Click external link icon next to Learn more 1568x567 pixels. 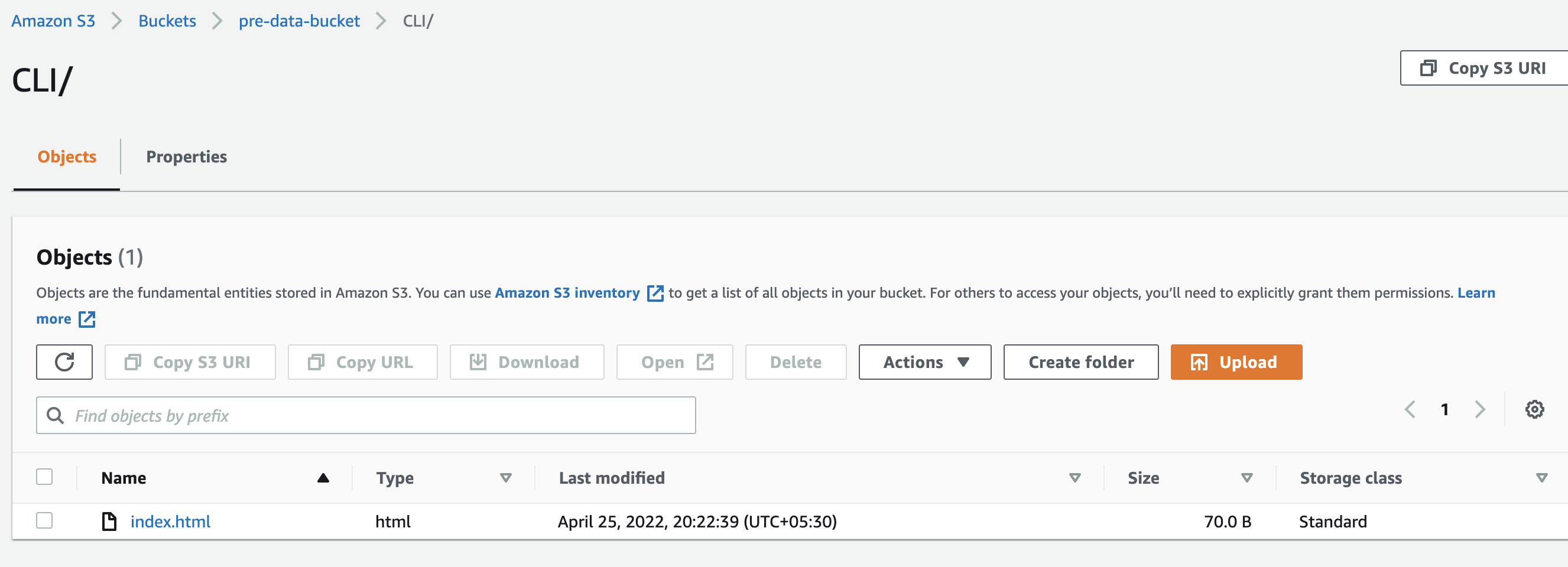click(x=87, y=320)
